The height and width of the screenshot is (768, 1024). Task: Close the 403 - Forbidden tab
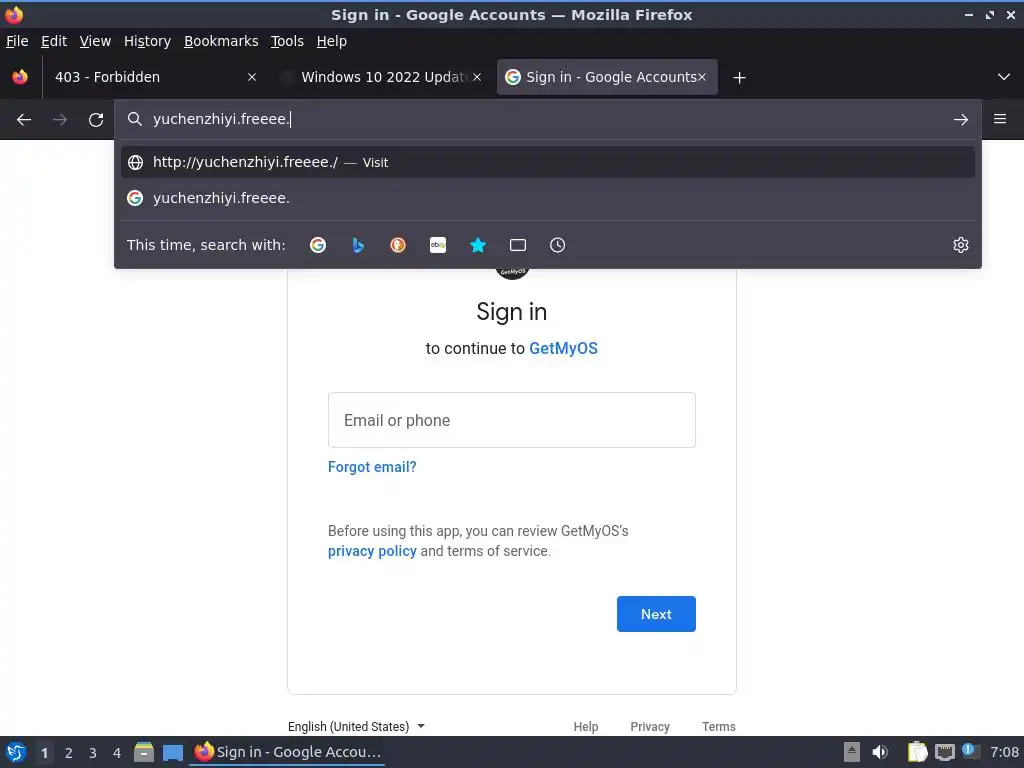coord(252,77)
